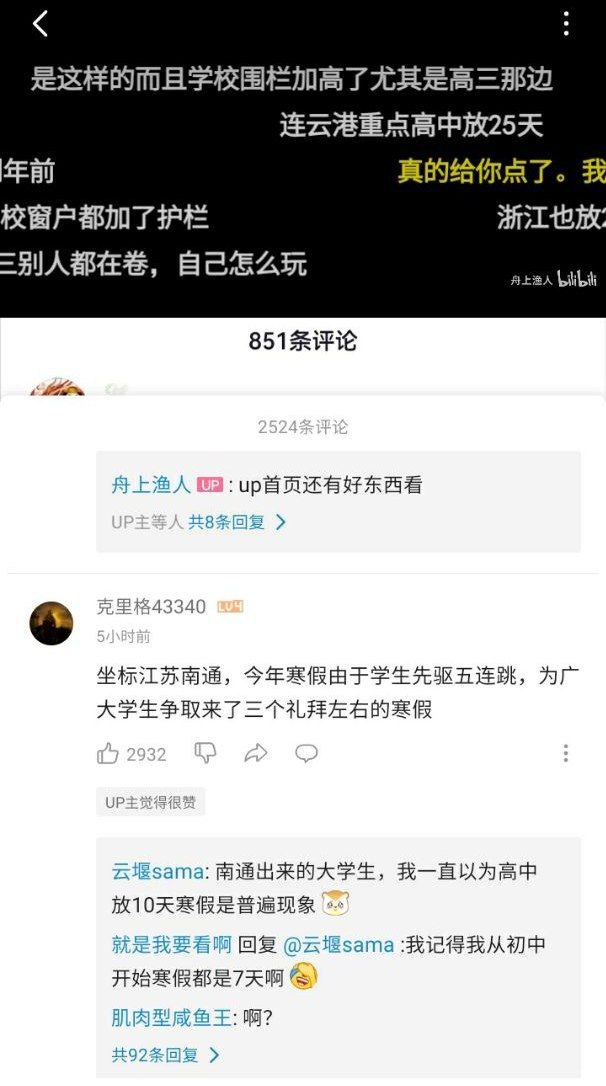Open 舟上渔人 UP profile link
This screenshot has height=1086, width=606.
click(x=151, y=485)
